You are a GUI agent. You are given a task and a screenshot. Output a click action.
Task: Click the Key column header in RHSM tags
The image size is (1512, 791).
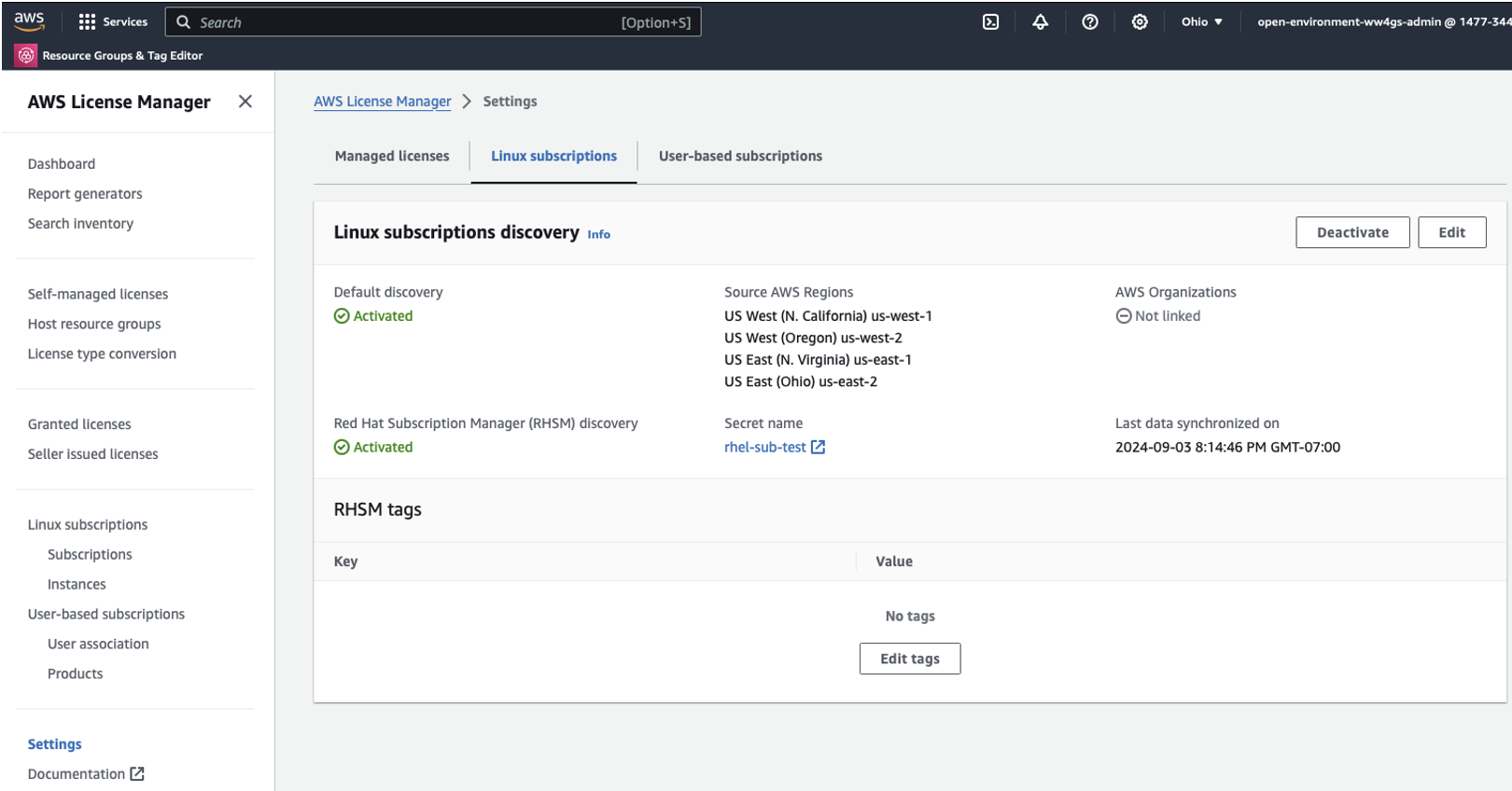[x=345, y=562]
